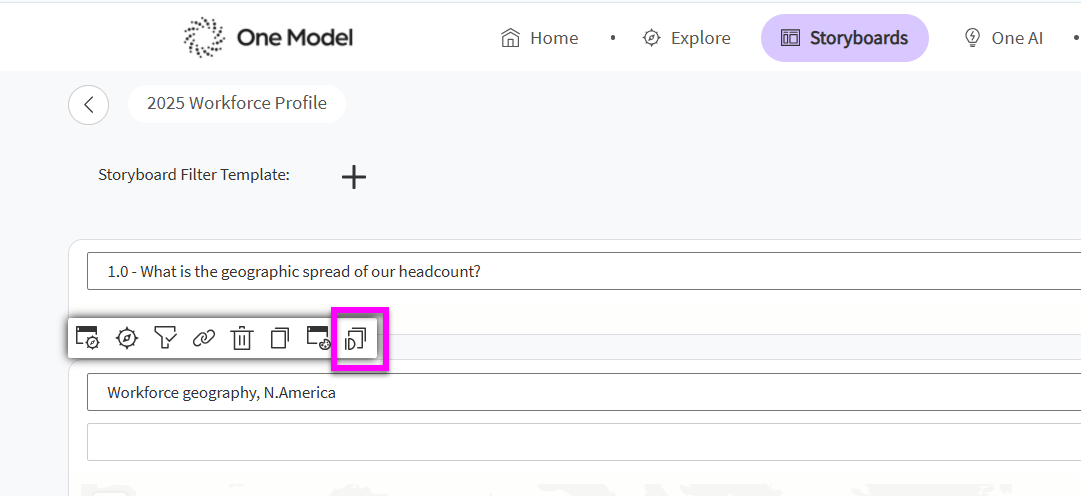The height and width of the screenshot is (496, 1081).
Task: Click the back arrow button
Action: pos(88,105)
